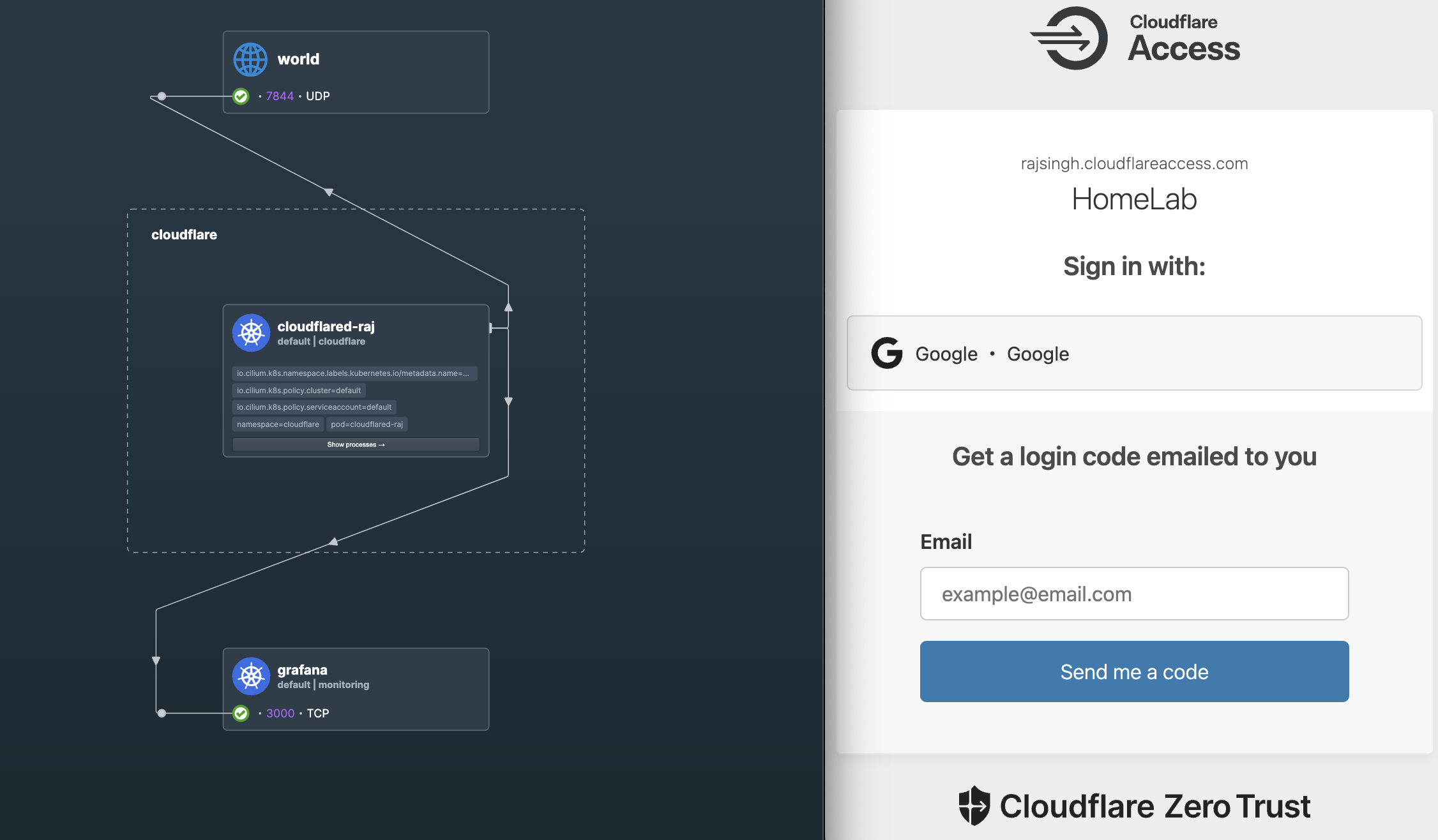
Task: Select the cloudflared-raj card title
Action: pyautogui.click(x=326, y=326)
